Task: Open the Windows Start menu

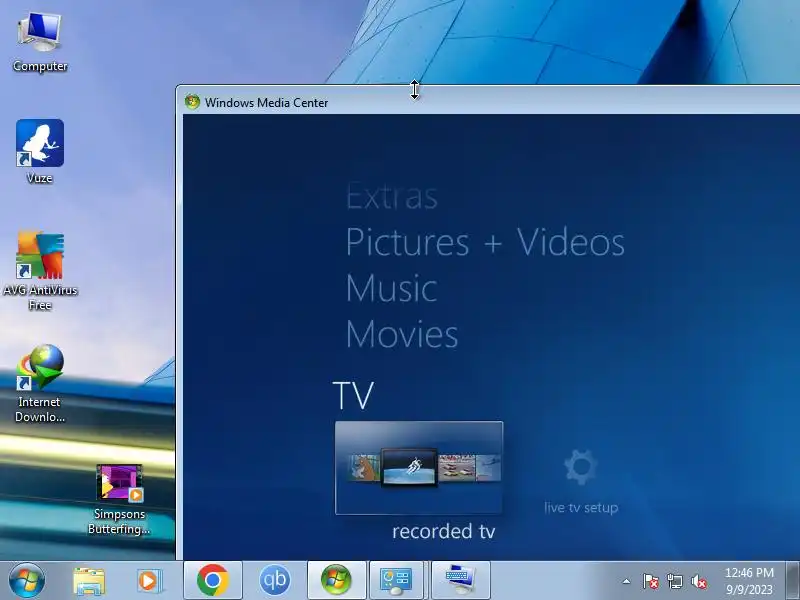Action: click(x=27, y=580)
